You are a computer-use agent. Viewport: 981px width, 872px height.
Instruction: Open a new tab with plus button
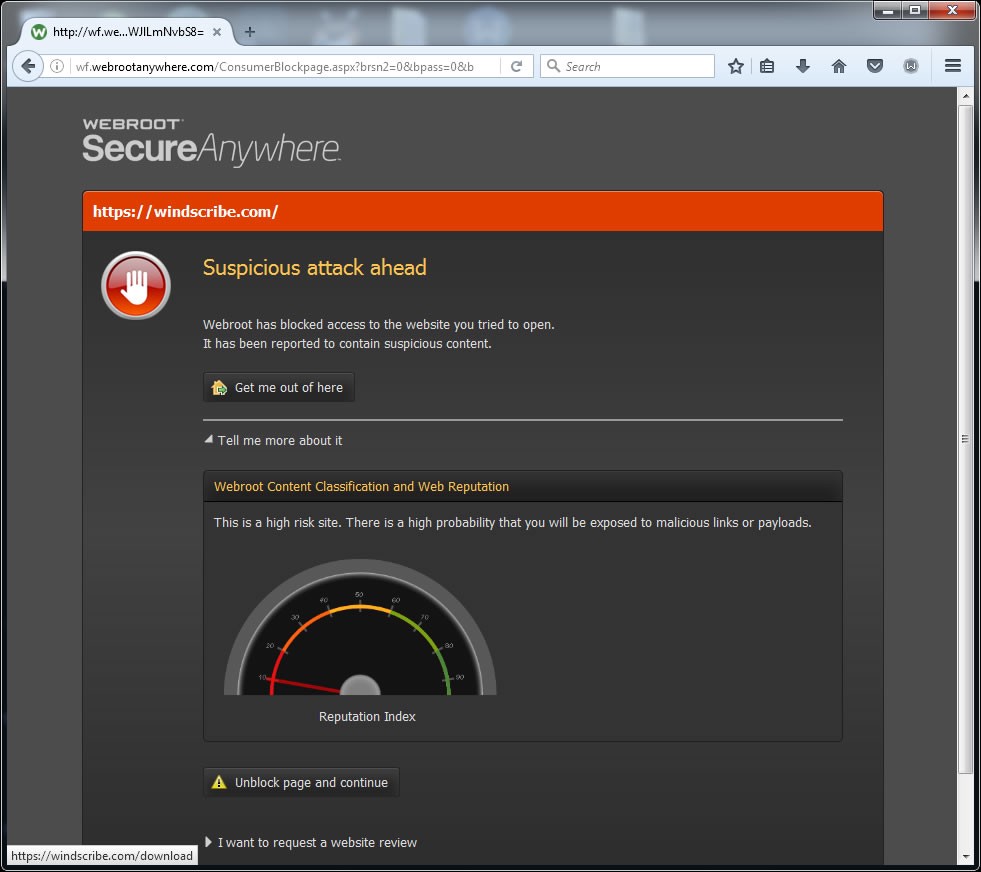(x=250, y=32)
